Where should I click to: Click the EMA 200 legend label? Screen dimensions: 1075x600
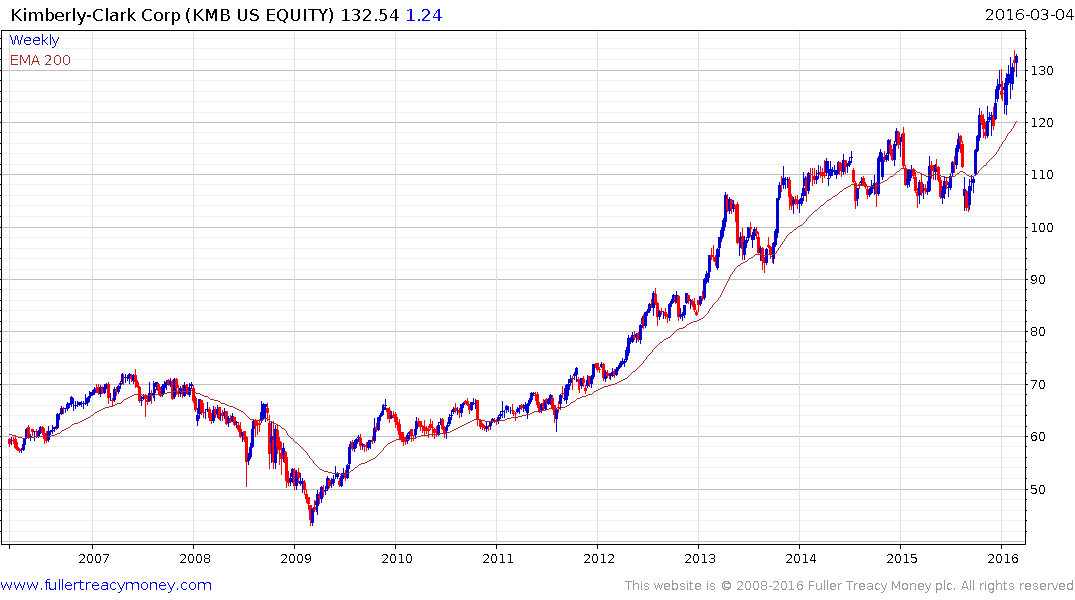(40, 60)
